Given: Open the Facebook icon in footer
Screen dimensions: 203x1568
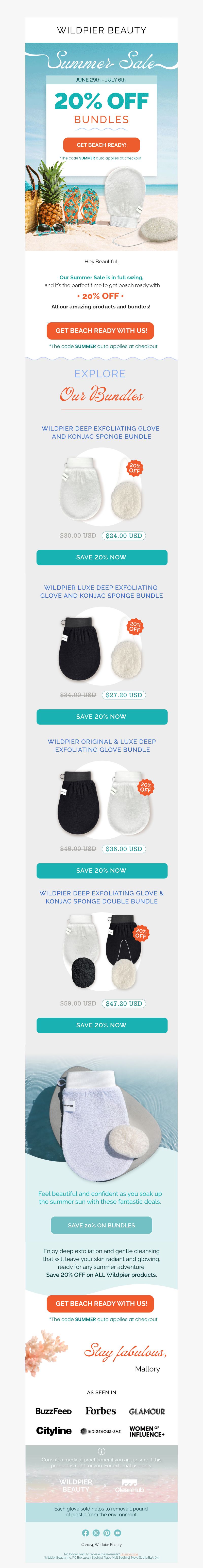Looking at the screenshot, I should tap(85, 1533).
